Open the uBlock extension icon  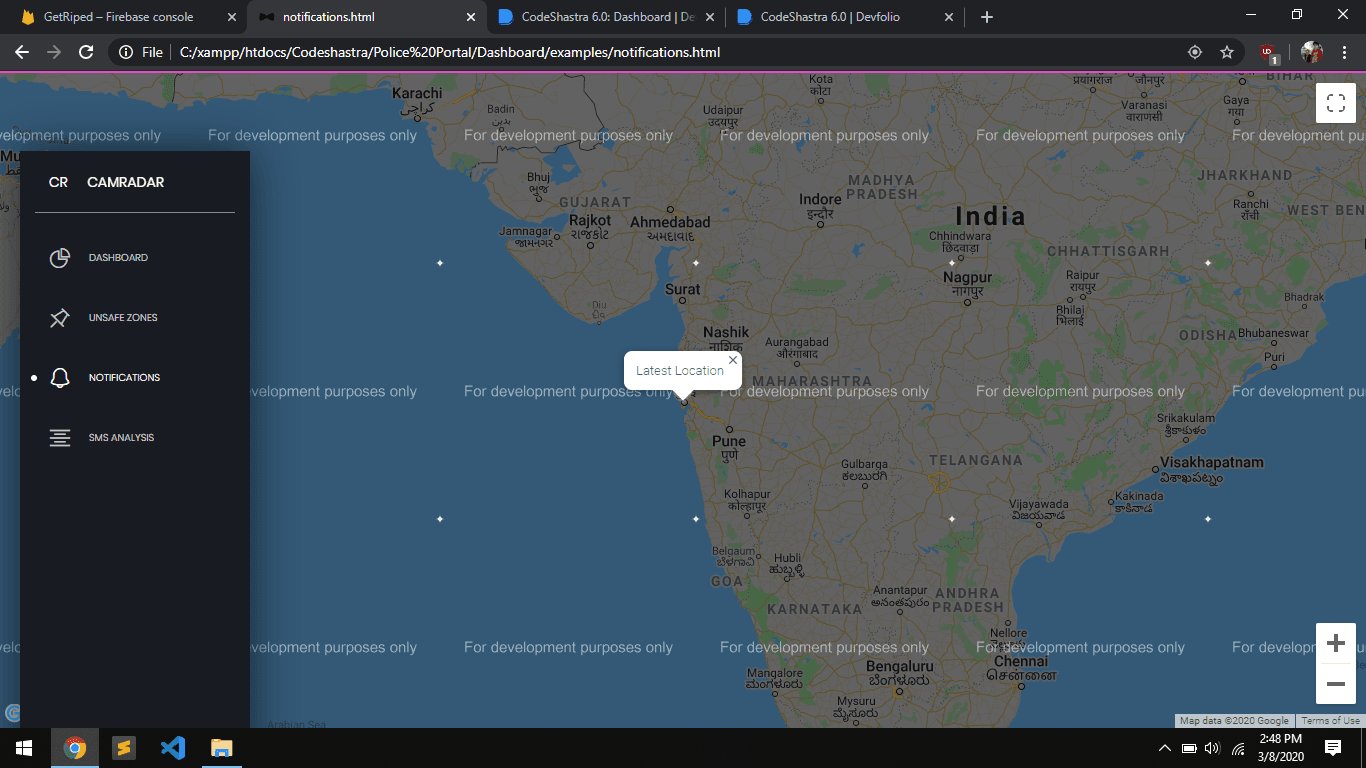(1269, 52)
